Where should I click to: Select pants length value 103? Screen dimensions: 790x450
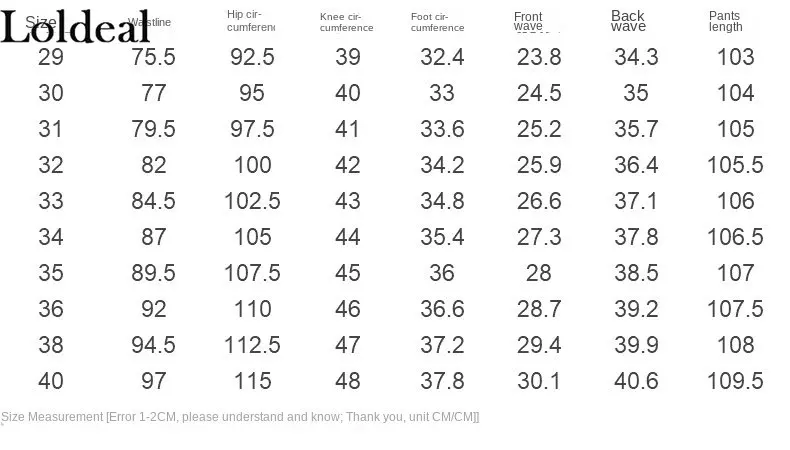pos(736,57)
